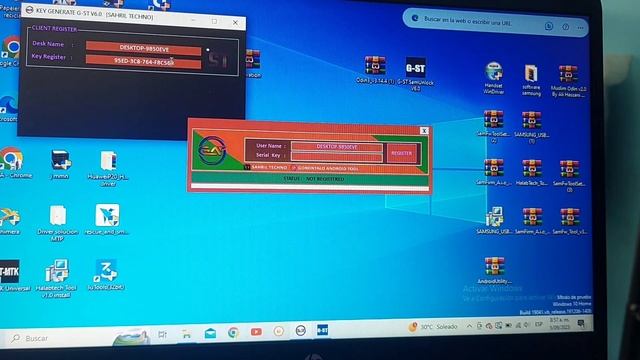Click the weather widget 30°C Soleado
Viewport: 640px width, 360px height.
click(432, 327)
